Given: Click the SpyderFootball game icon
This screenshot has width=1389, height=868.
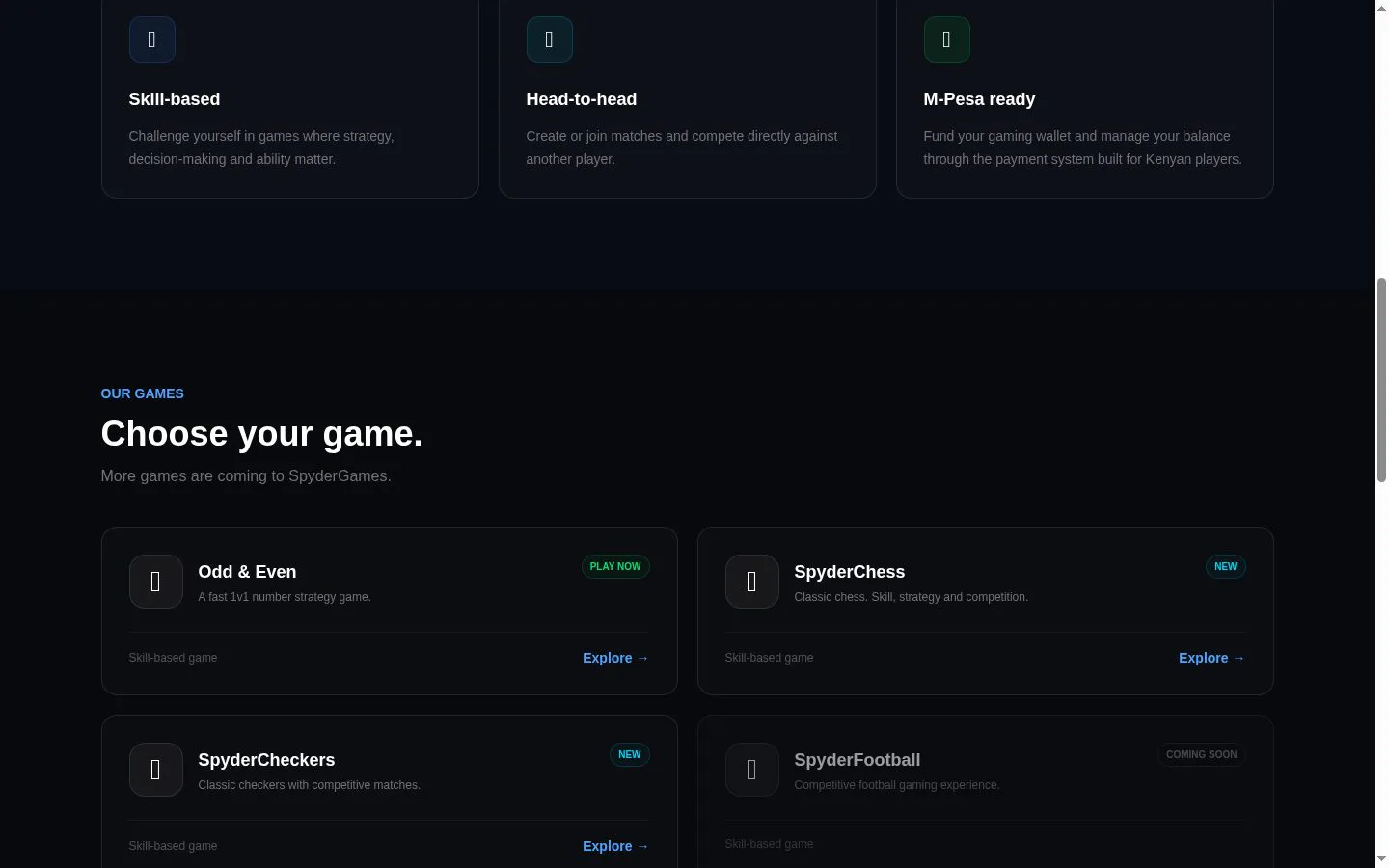Looking at the screenshot, I should (x=751, y=770).
